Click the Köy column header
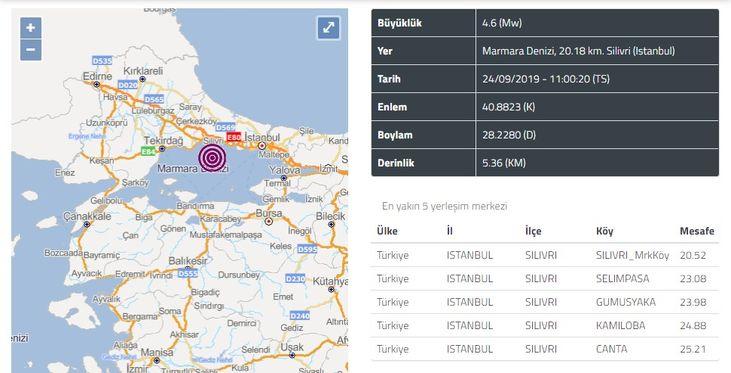Image resolution: width=731 pixels, height=373 pixels. (x=605, y=231)
